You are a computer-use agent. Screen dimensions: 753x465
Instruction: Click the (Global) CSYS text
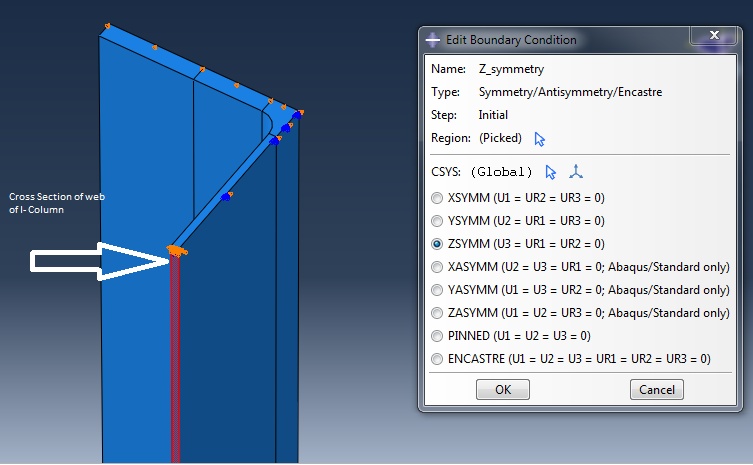tap(501, 172)
